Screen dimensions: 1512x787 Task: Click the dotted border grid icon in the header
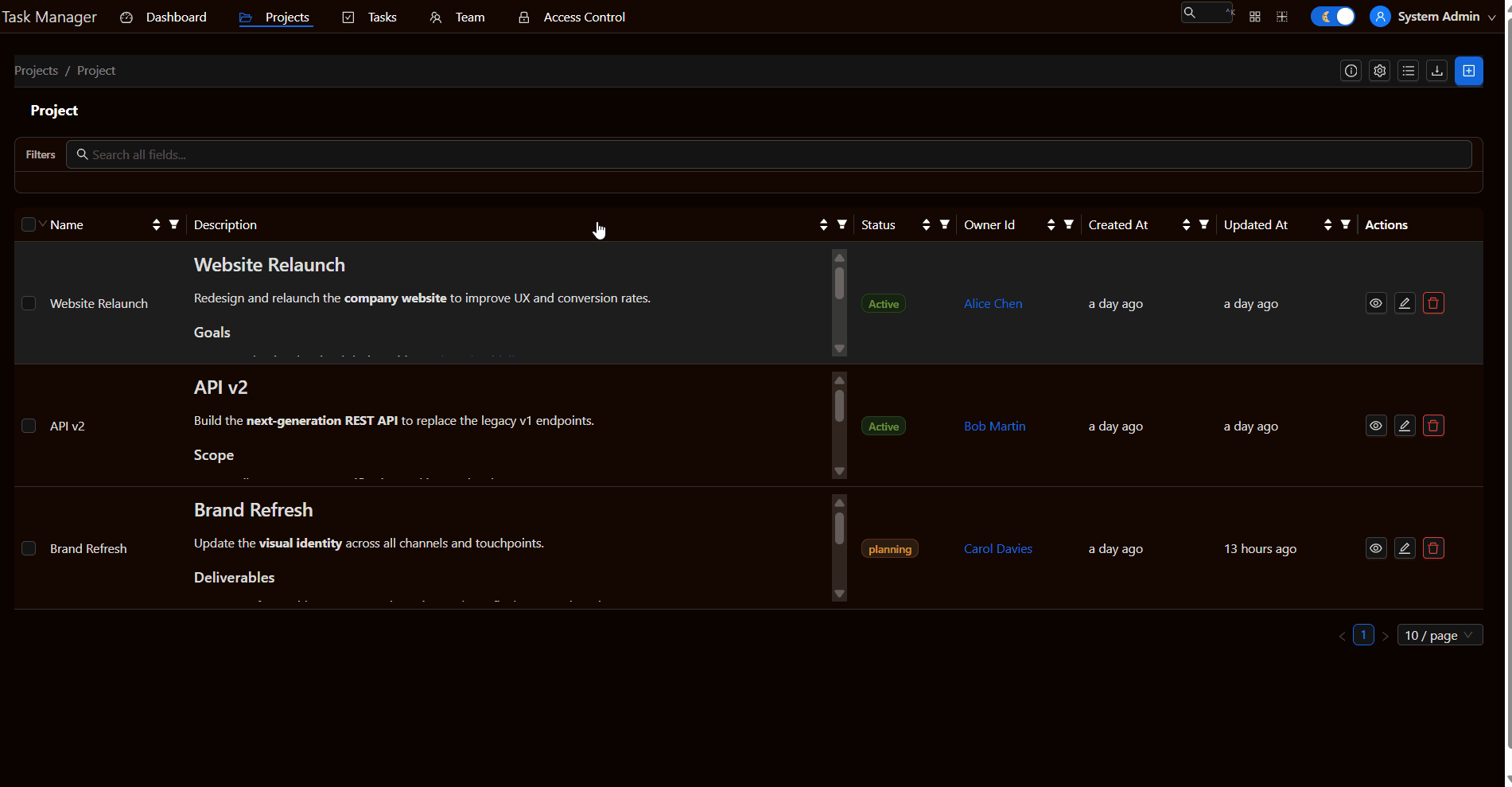pos(1281,17)
